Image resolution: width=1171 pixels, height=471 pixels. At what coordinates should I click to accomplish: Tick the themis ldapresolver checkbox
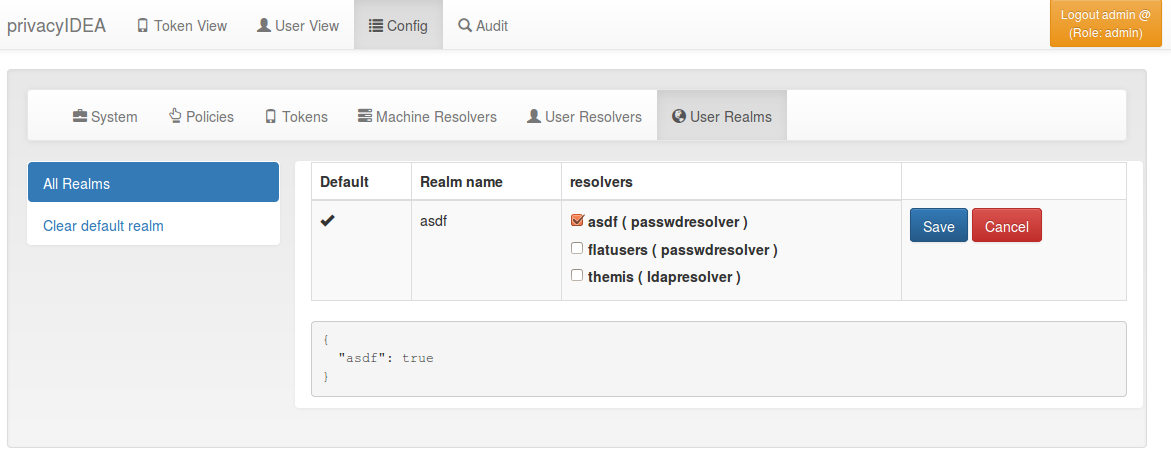pos(577,275)
